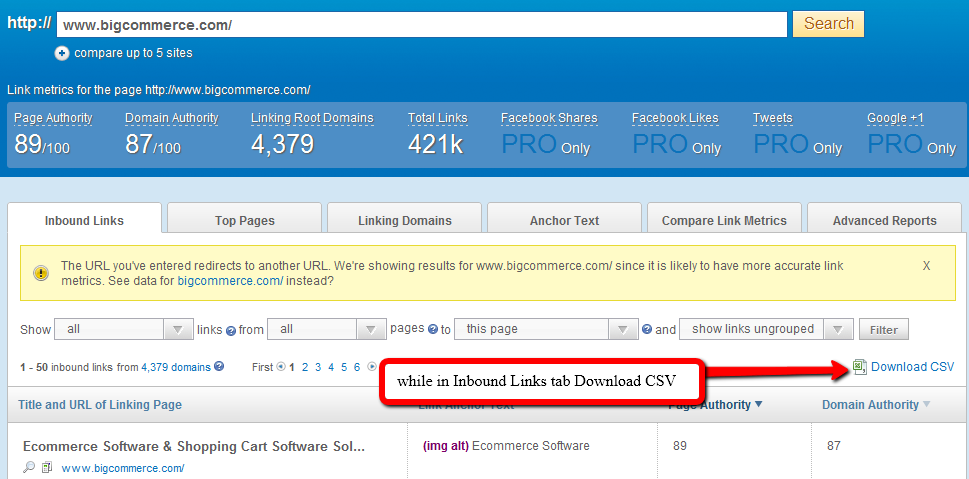Open www.bigcommerce.com/ link in results row
This screenshot has height=479, width=969.
122,468
